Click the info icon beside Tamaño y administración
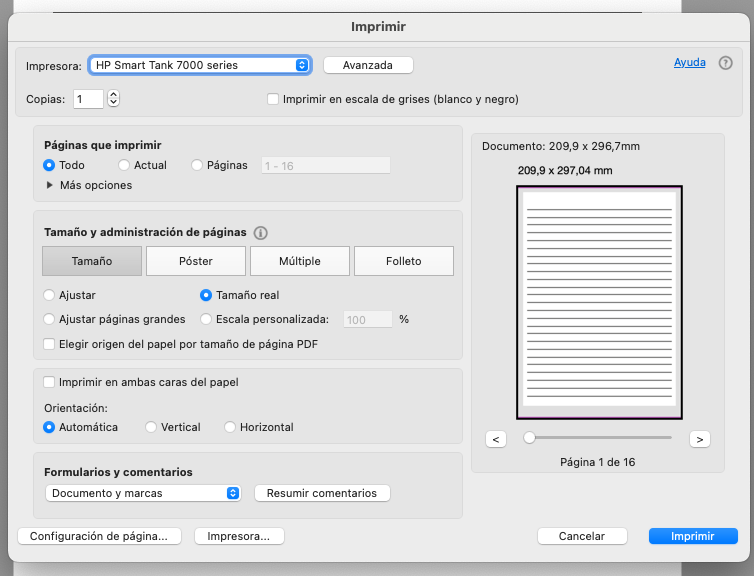 [261, 233]
